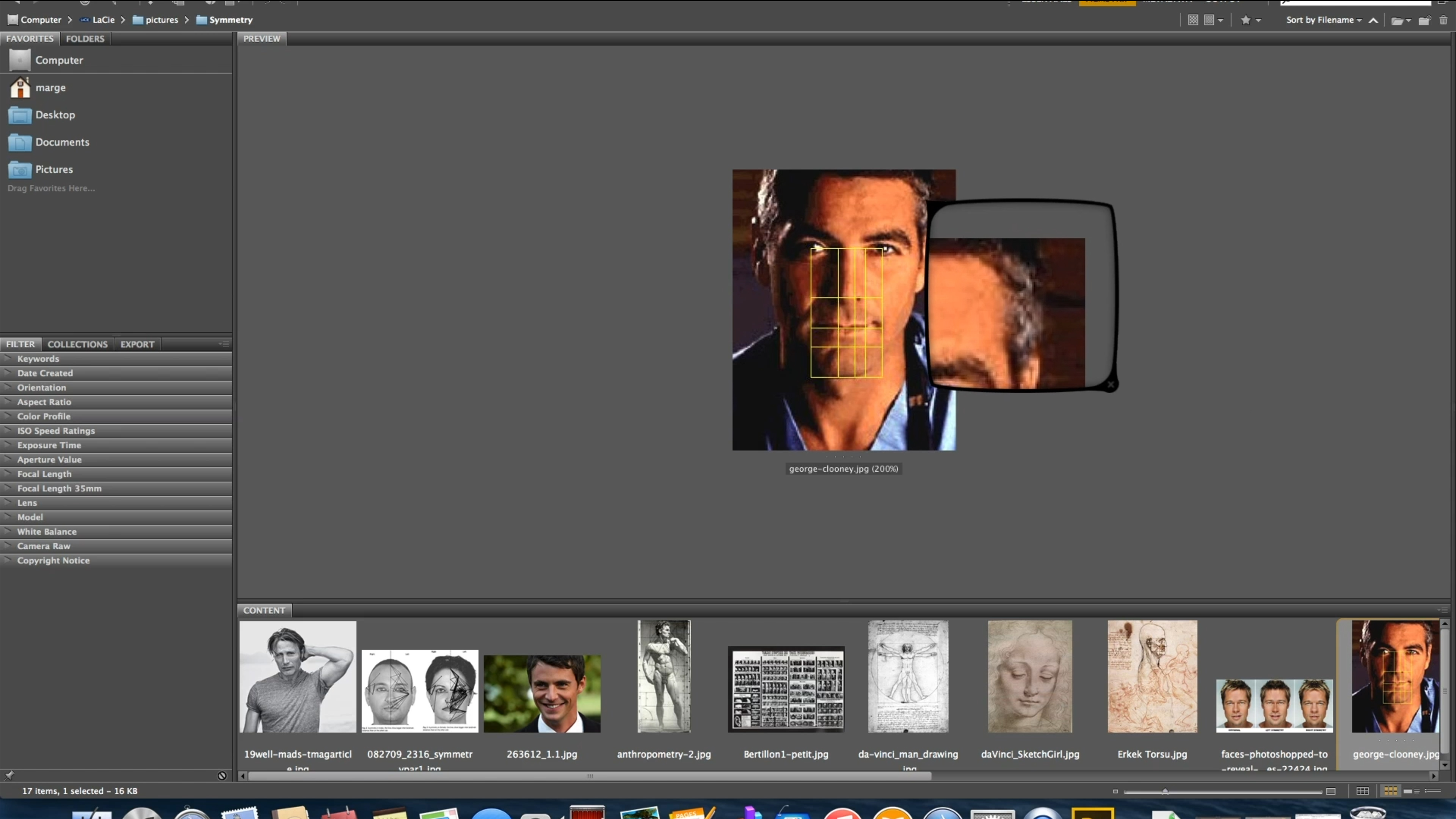The width and height of the screenshot is (1456, 819).
Task: Open the COLLECTIONS tab
Action: [x=77, y=344]
